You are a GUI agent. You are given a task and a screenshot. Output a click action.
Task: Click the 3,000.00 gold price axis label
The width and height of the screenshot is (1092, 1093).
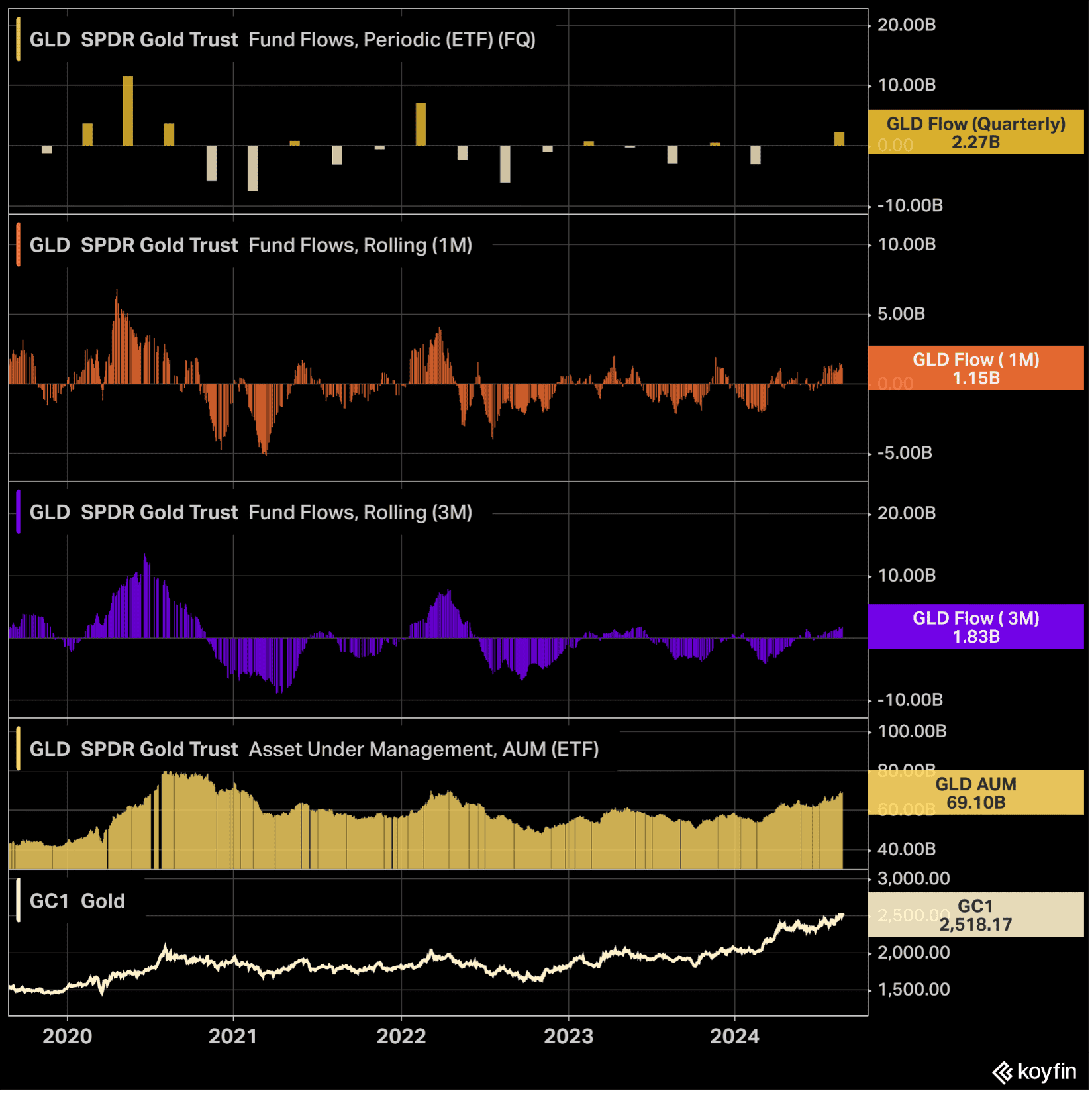click(x=914, y=879)
